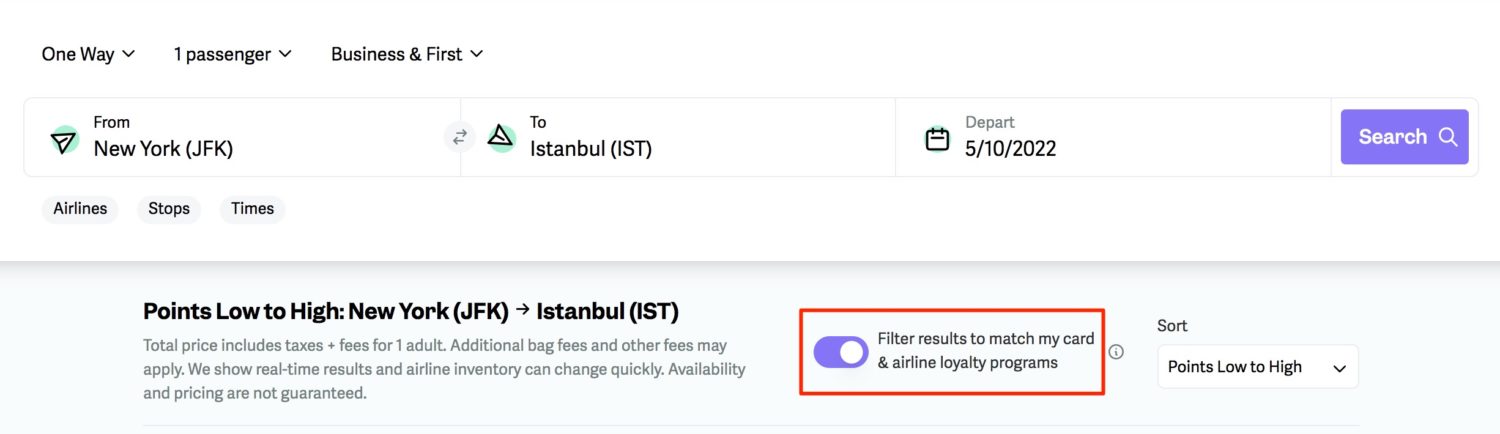1500x434 pixels.
Task: Open the Points Low to High sort dropdown
Action: pos(1258,367)
